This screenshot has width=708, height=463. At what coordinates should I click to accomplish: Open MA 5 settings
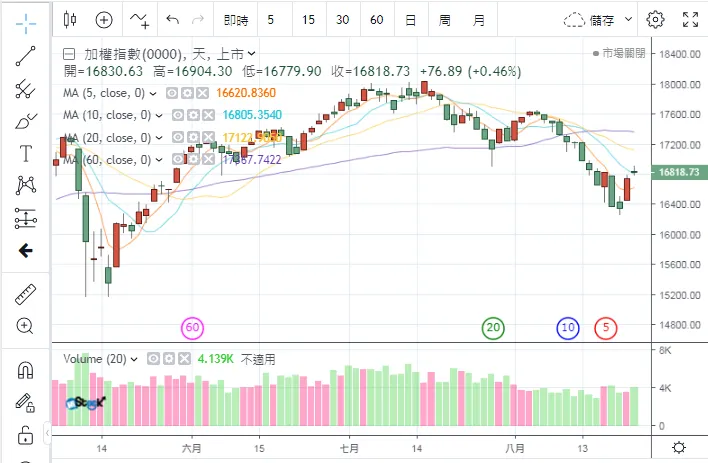[x=187, y=94]
